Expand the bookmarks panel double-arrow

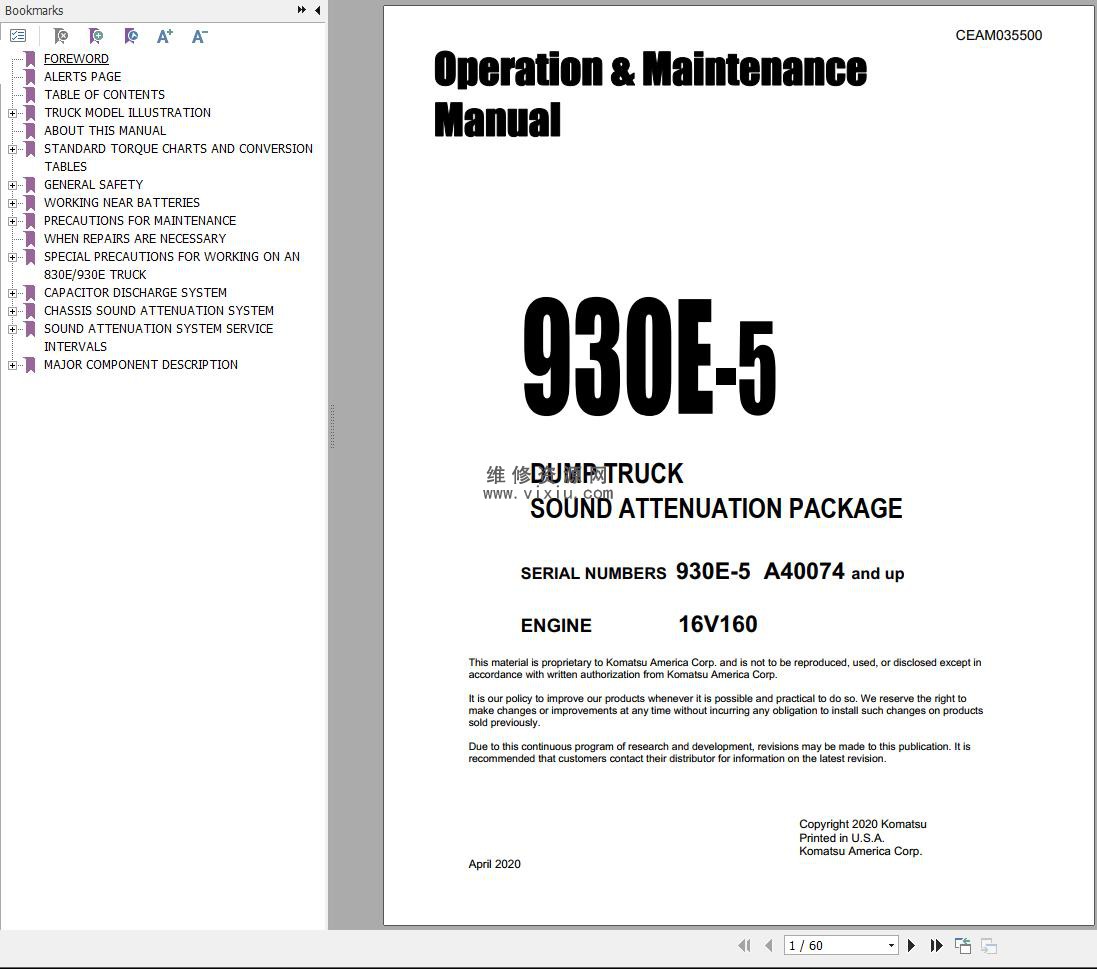point(302,10)
